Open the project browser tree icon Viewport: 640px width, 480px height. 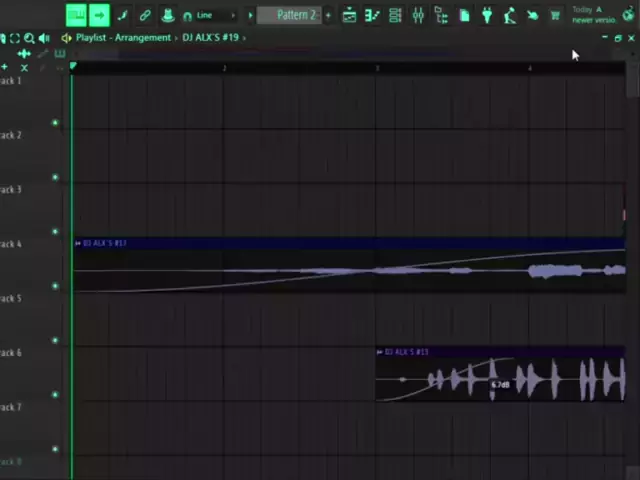tap(441, 15)
